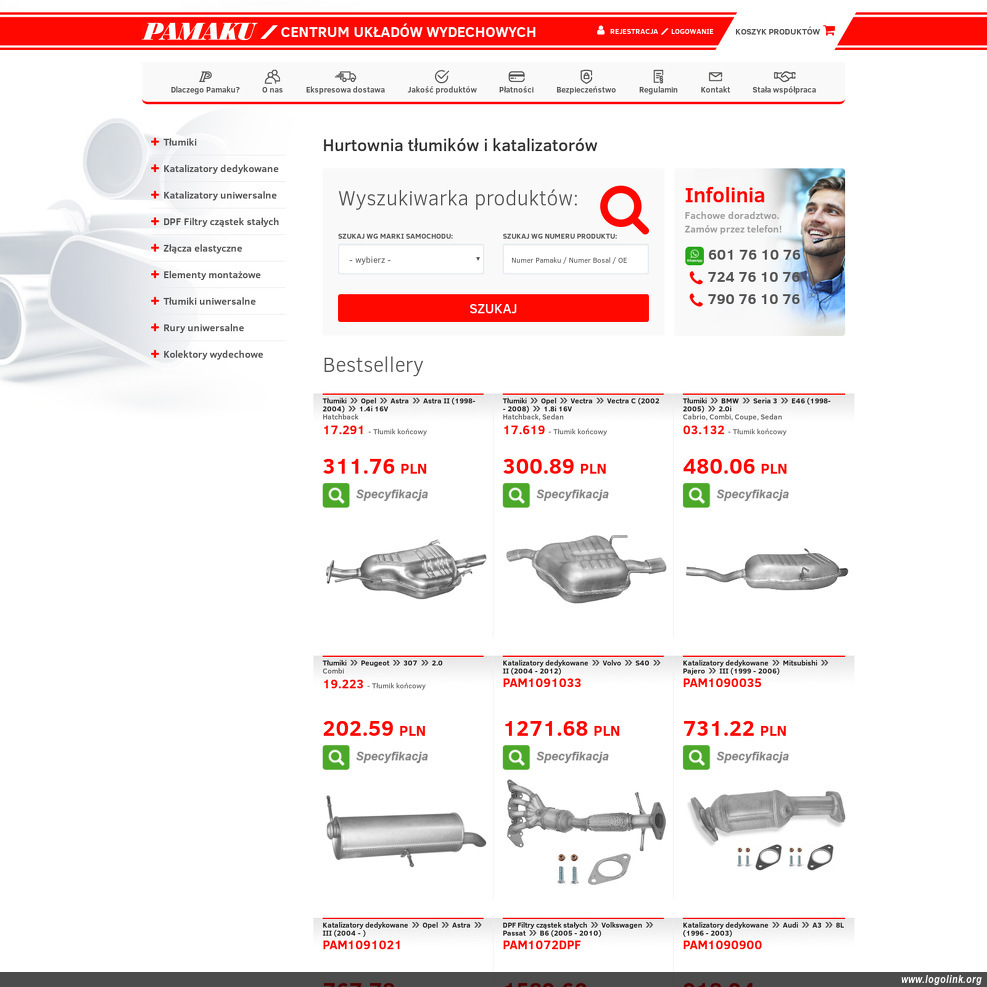Expand the Złącza elastyczne plus sign
This screenshot has height=987, width=987.
pos(155,247)
